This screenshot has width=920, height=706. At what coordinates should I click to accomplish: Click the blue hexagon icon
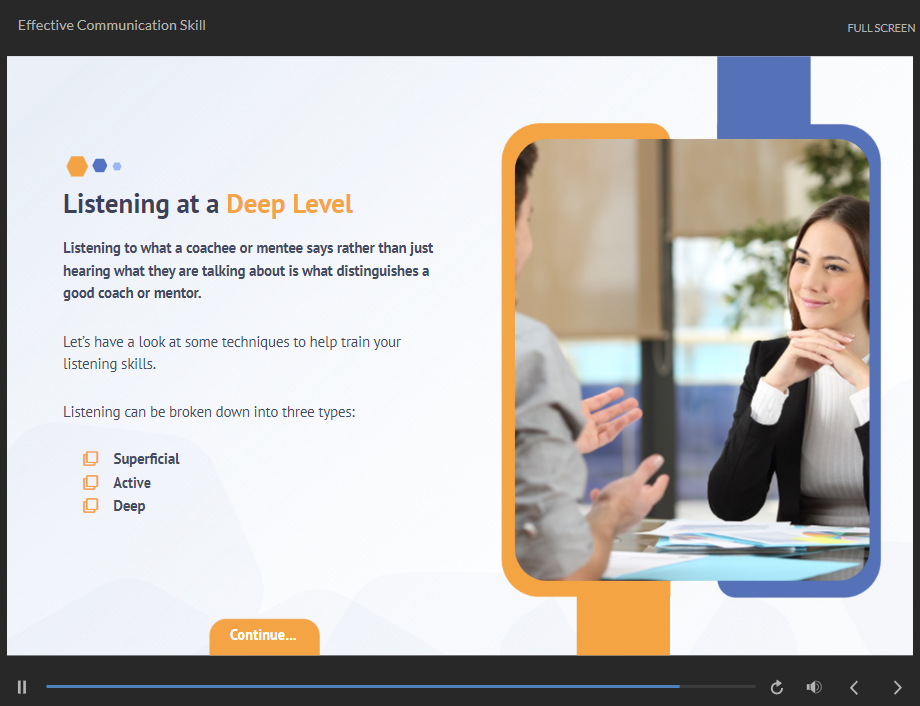[100, 166]
